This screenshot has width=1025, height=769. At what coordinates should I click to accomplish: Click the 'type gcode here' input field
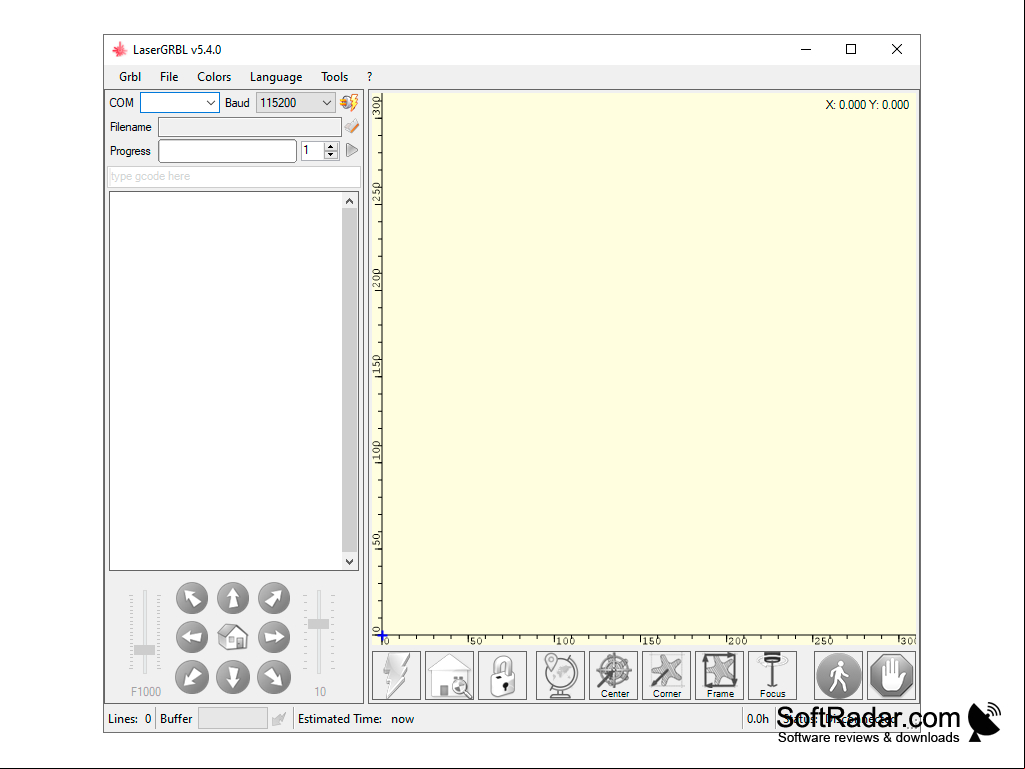click(234, 177)
